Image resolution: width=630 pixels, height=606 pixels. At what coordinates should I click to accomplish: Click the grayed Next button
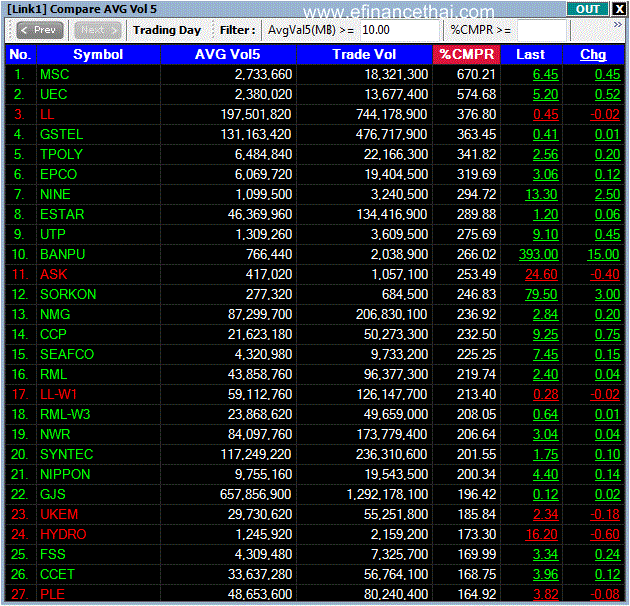coord(98,30)
